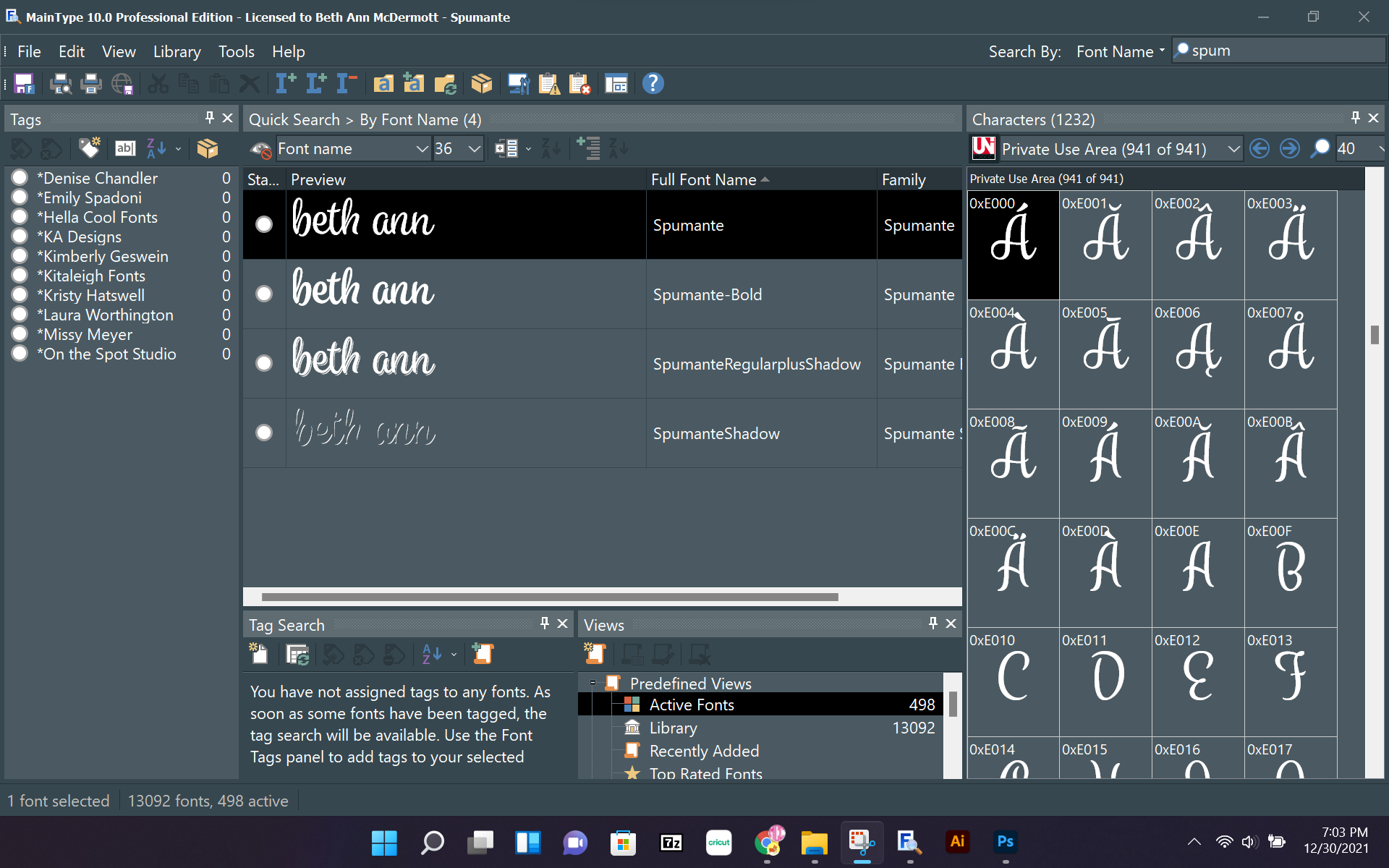
Task: Click the Characters panel vertical scrollbar thumb
Action: [1375, 335]
